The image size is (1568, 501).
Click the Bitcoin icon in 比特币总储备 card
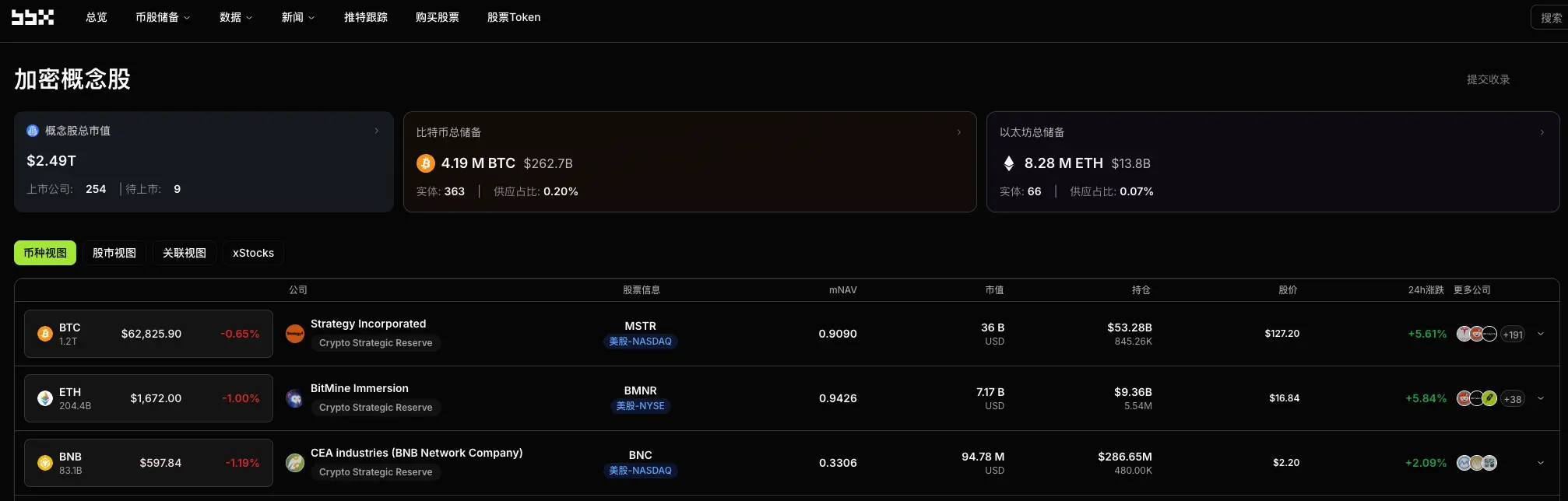[425, 163]
